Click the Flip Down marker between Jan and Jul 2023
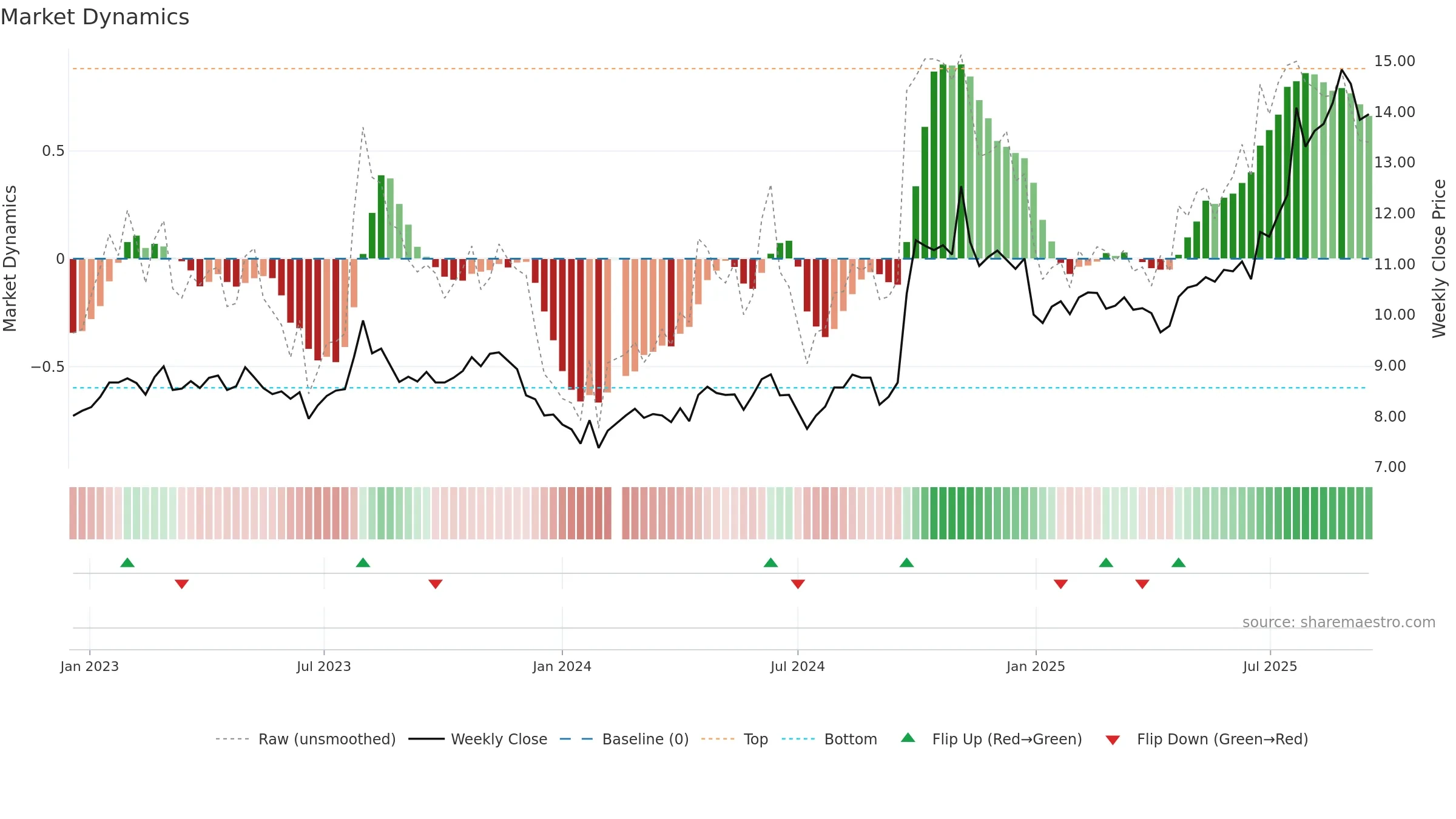Viewport: 1456px width, 819px height. tap(182, 584)
